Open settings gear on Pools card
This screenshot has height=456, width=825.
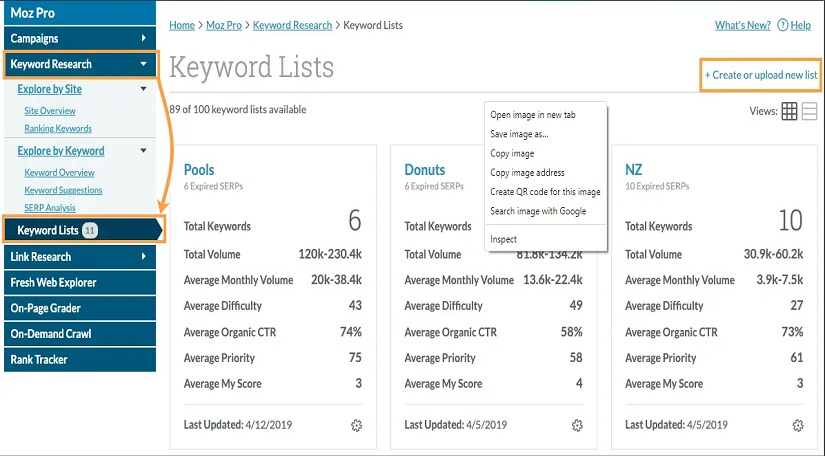[x=356, y=425]
